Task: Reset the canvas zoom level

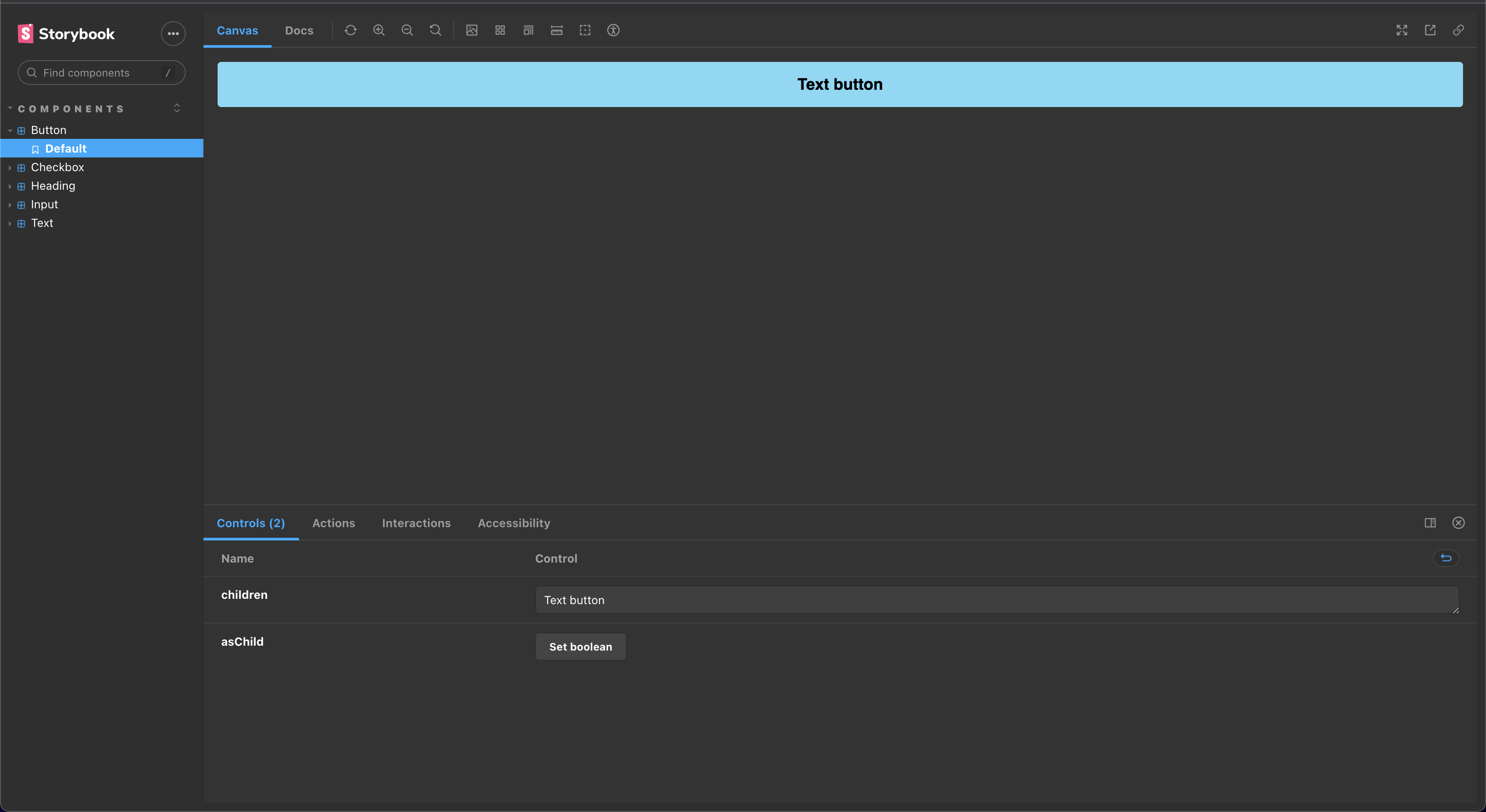Action: click(435, 30)
